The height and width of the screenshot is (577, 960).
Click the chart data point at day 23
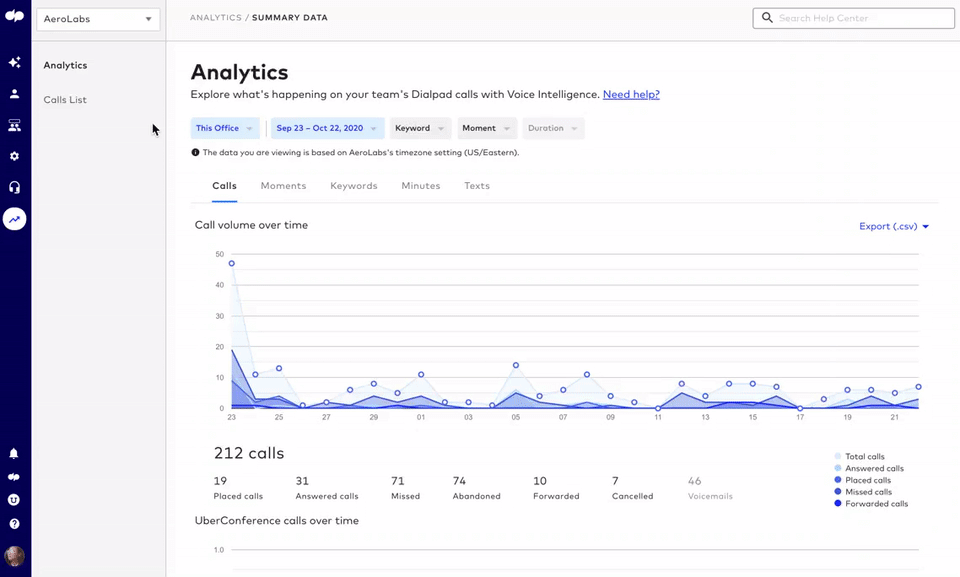[x=231, y=263]
